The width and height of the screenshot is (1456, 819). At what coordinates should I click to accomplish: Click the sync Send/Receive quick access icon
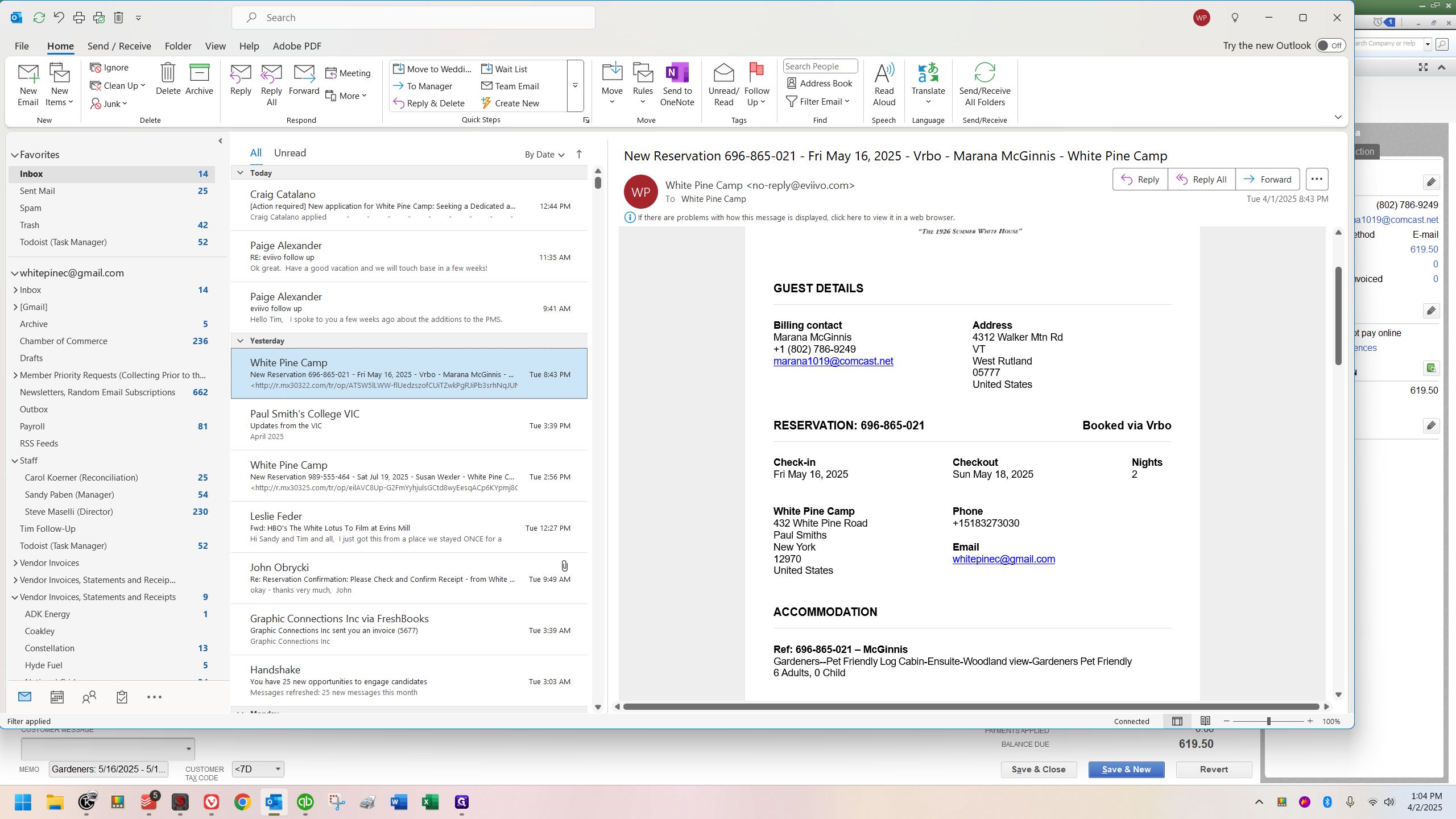39,18
